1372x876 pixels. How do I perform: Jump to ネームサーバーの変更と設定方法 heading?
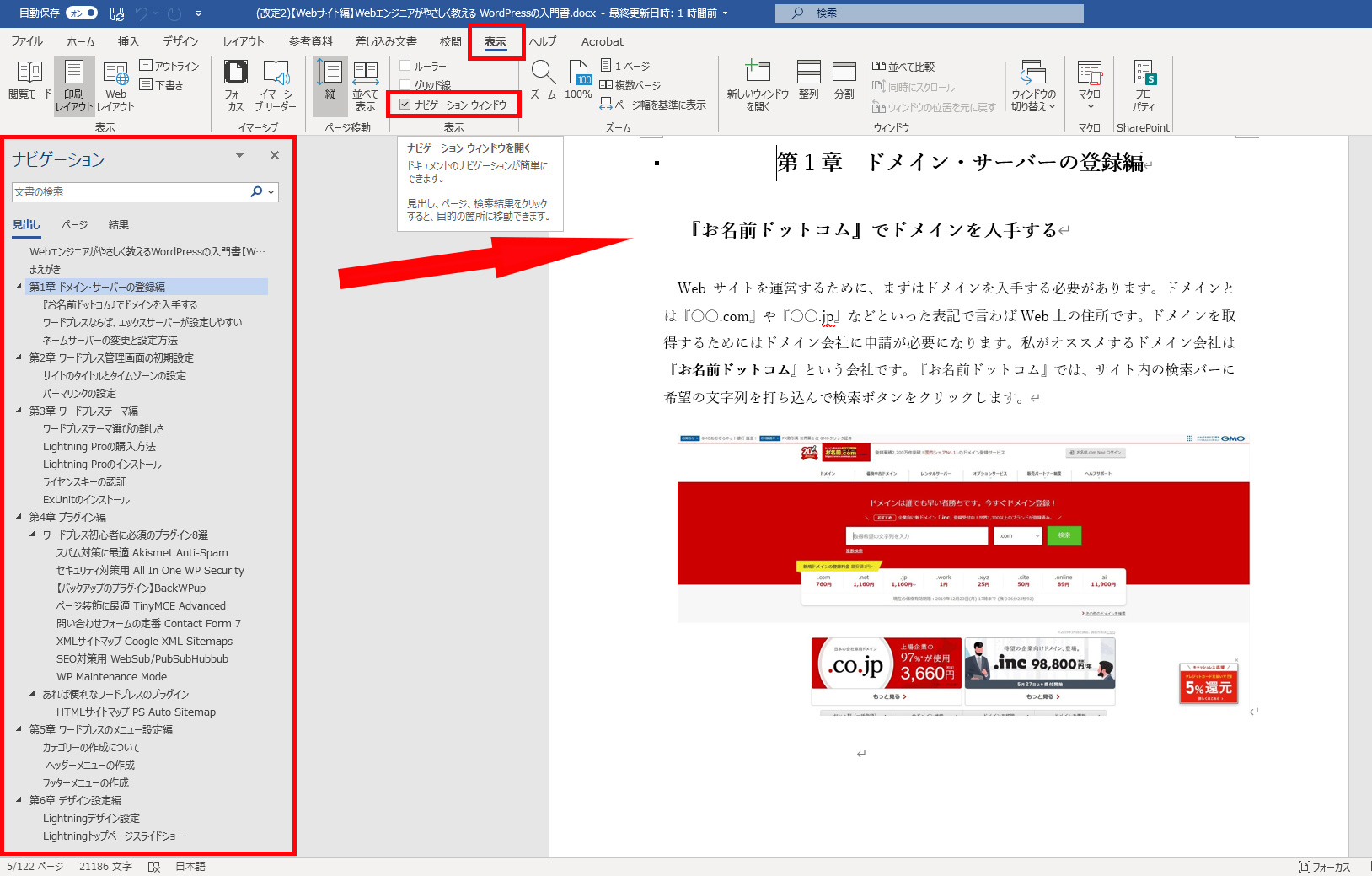[110, 340]
